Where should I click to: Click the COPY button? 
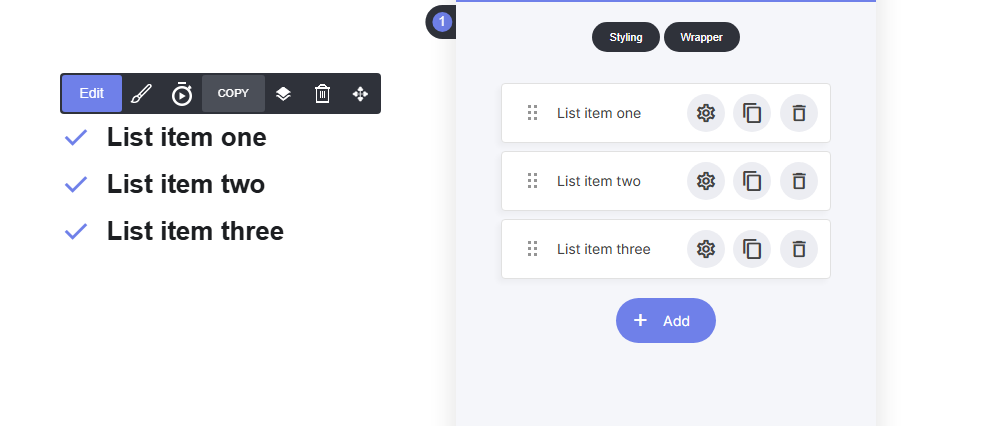(x=233, y=94)
